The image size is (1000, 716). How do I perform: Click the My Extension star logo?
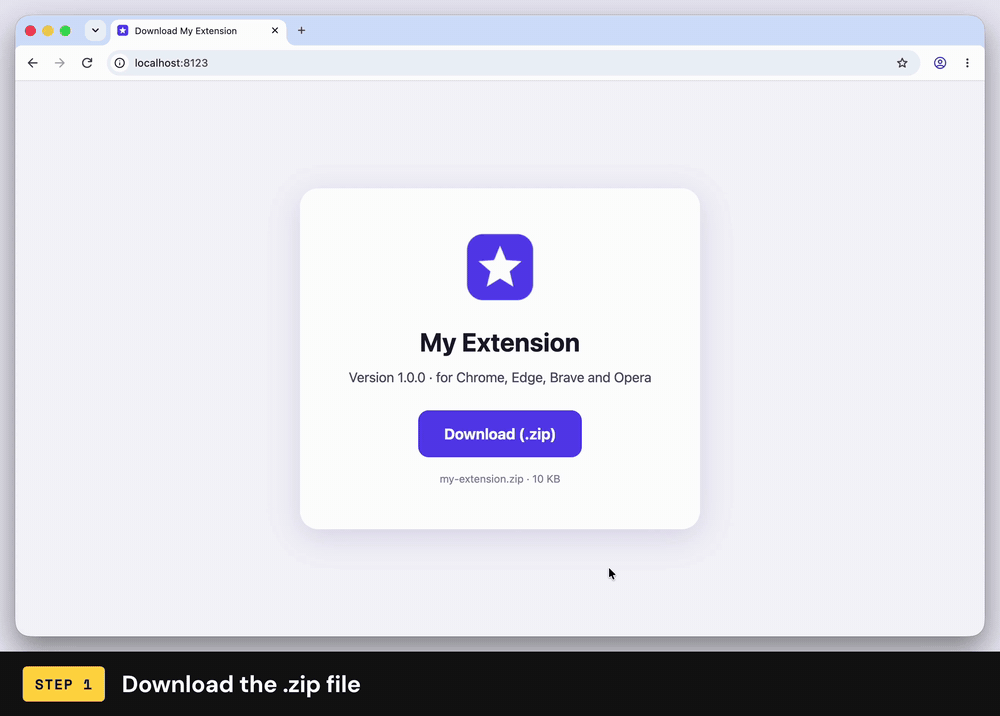[499, 267]
